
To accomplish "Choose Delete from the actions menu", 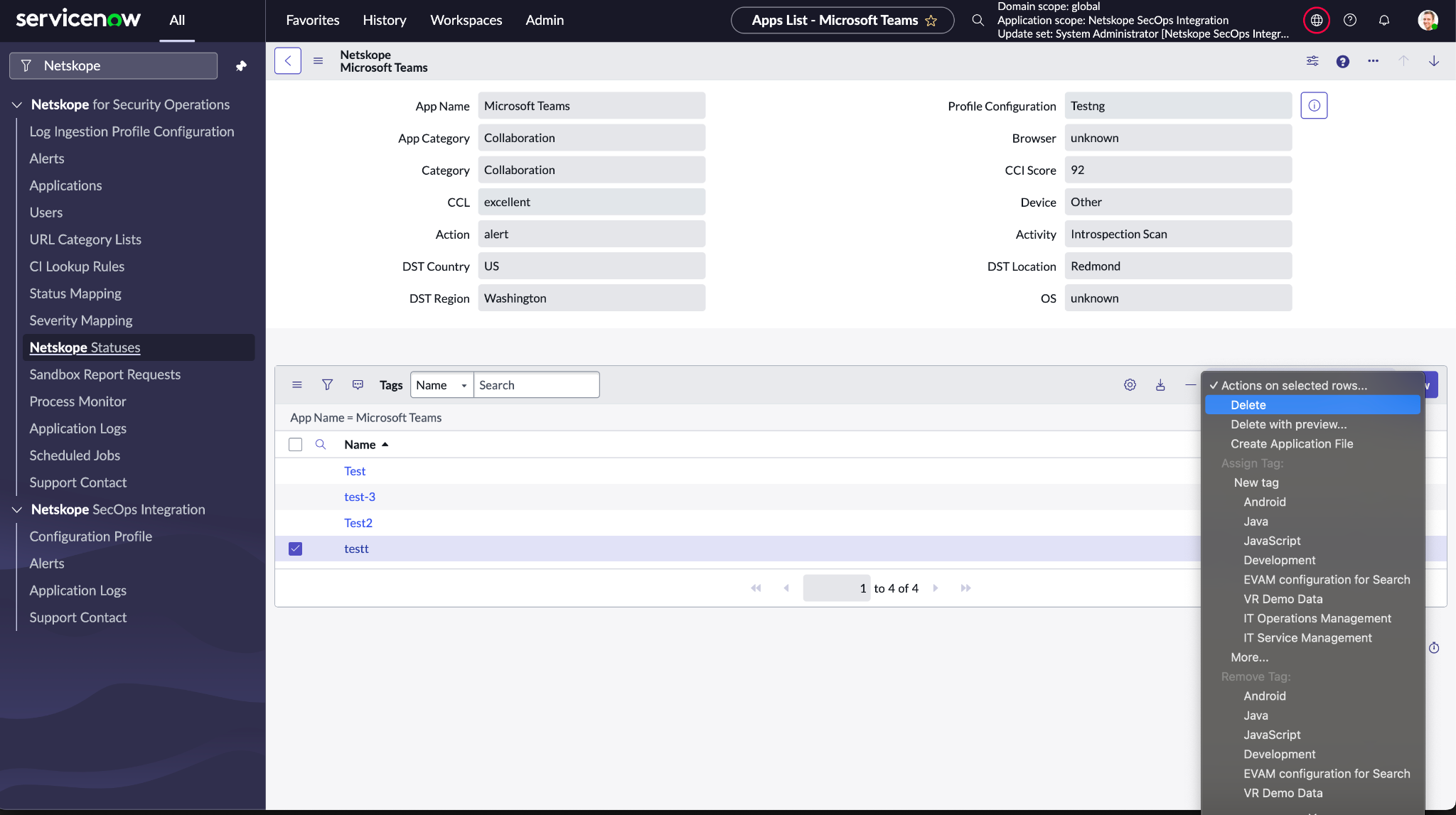I will click(x=1312, y=405).
